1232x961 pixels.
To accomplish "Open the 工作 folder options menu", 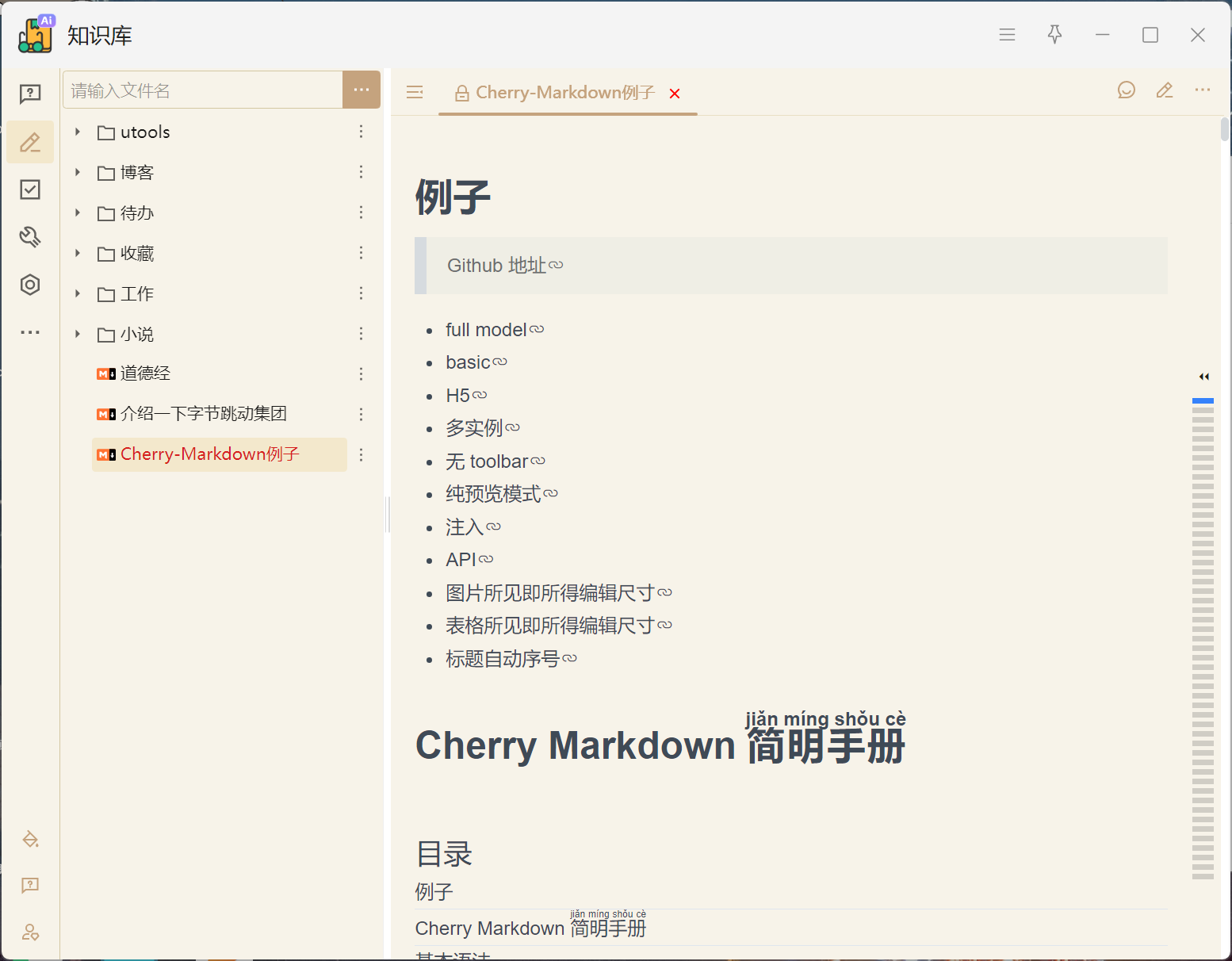I will 362,293.
